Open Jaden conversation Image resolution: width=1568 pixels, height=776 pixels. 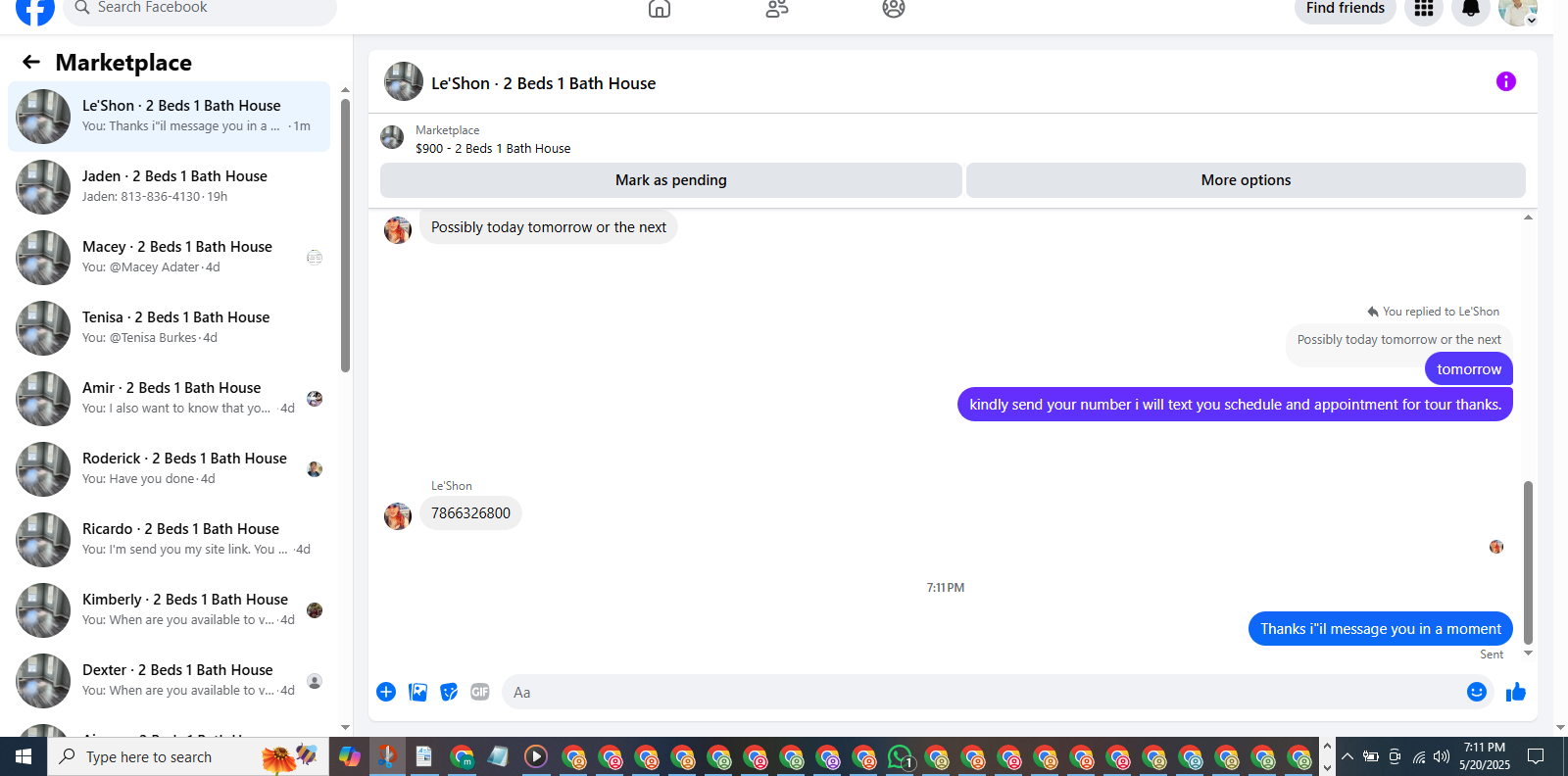coord(169,187)
